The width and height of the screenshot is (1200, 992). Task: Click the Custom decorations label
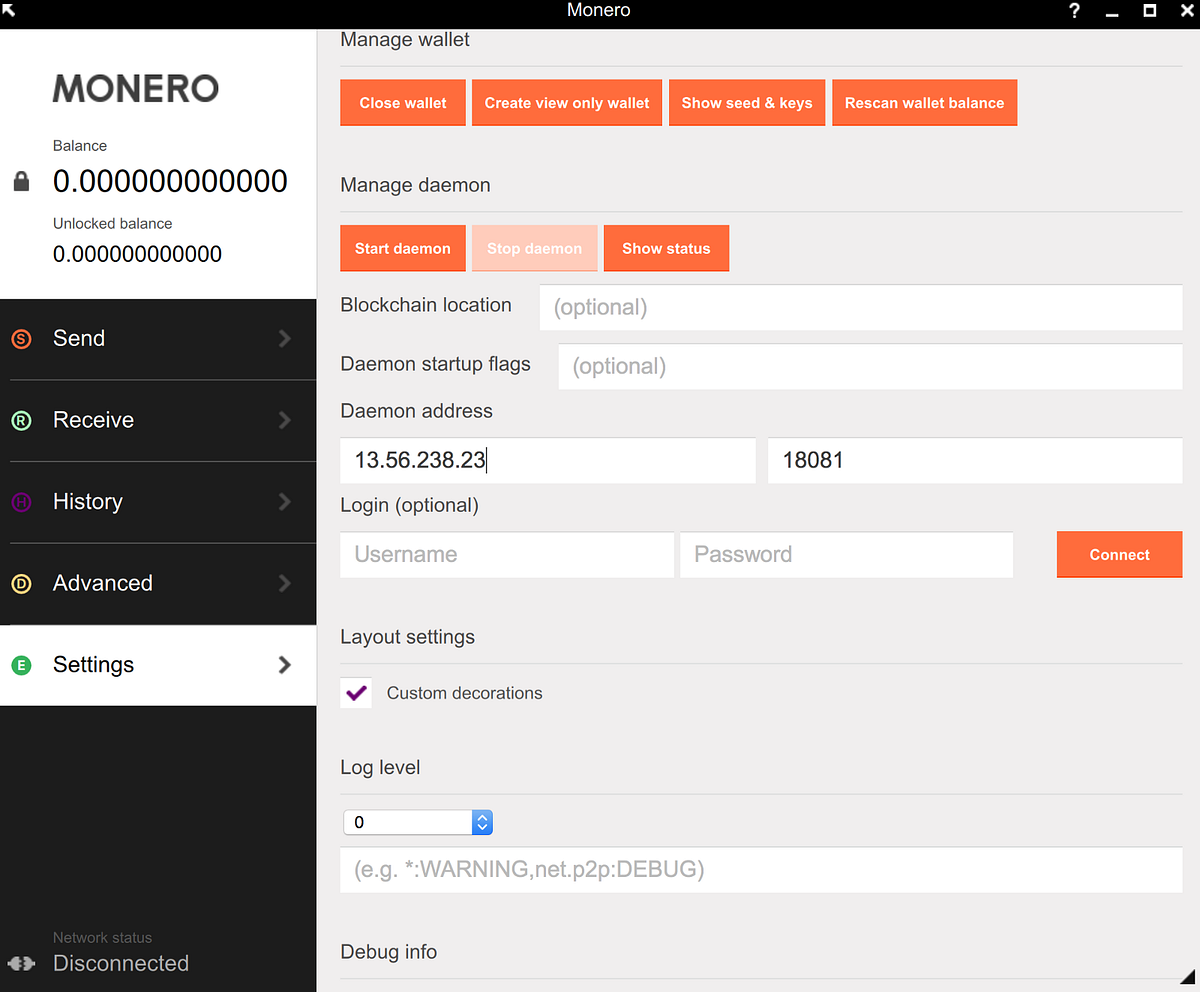465,693
